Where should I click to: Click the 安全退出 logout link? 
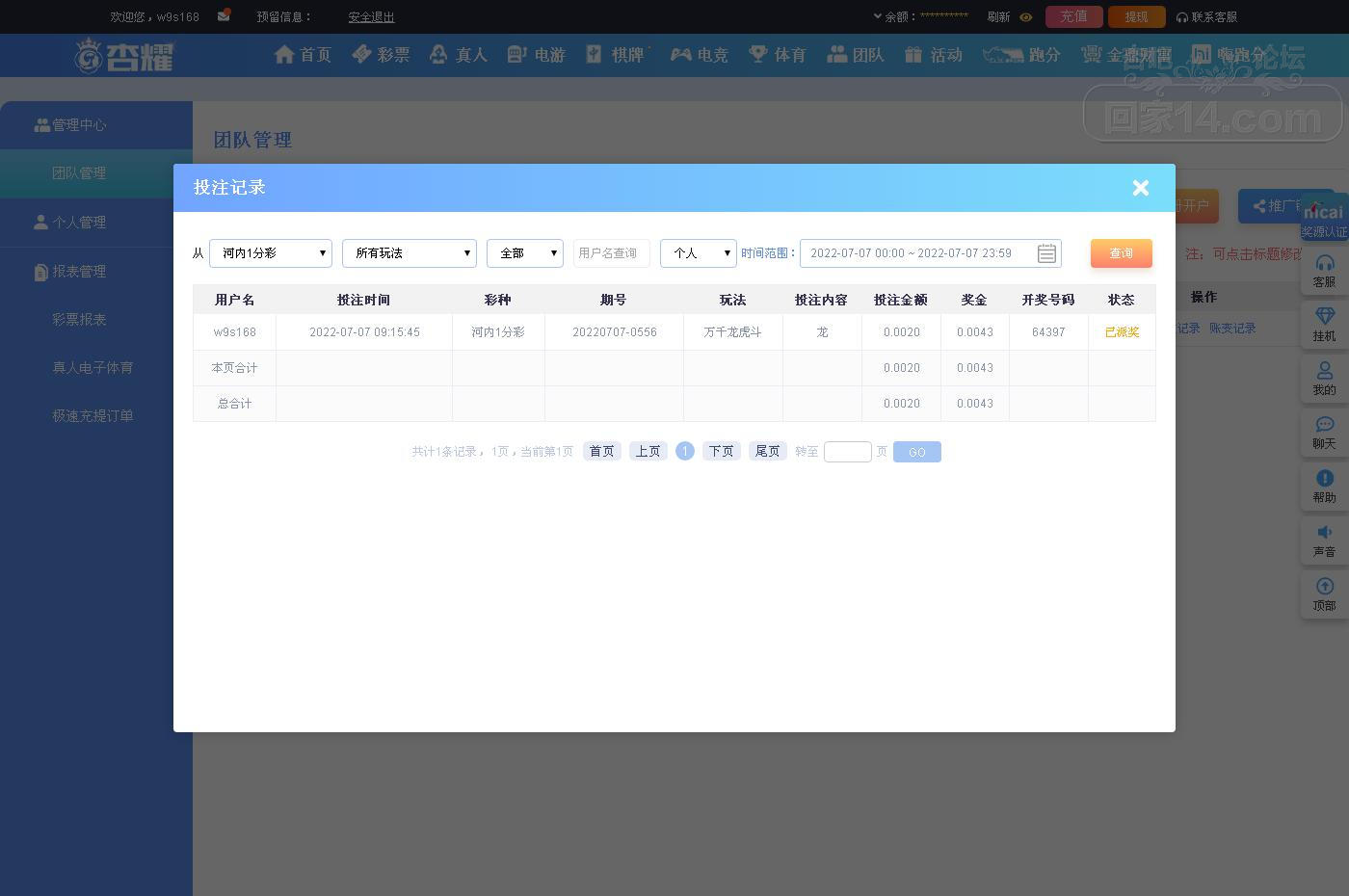coord(371,17)
